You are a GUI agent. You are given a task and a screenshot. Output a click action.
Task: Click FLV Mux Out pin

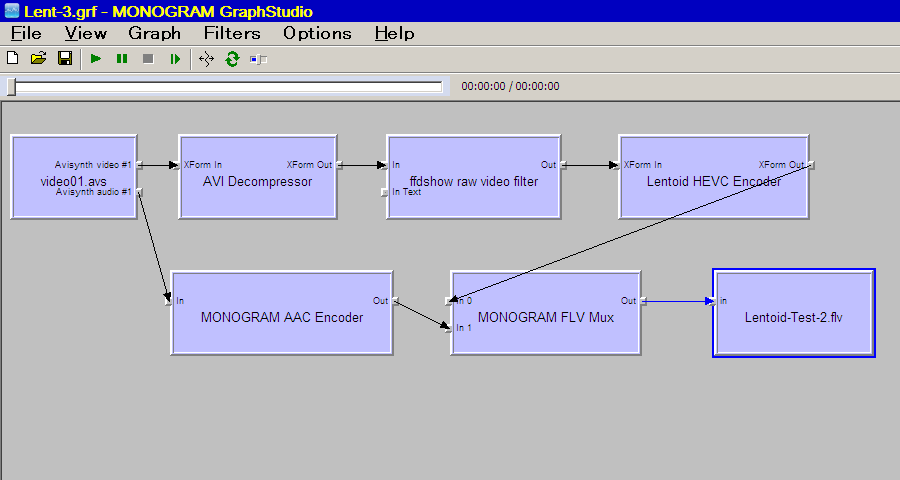pos(643,301)
